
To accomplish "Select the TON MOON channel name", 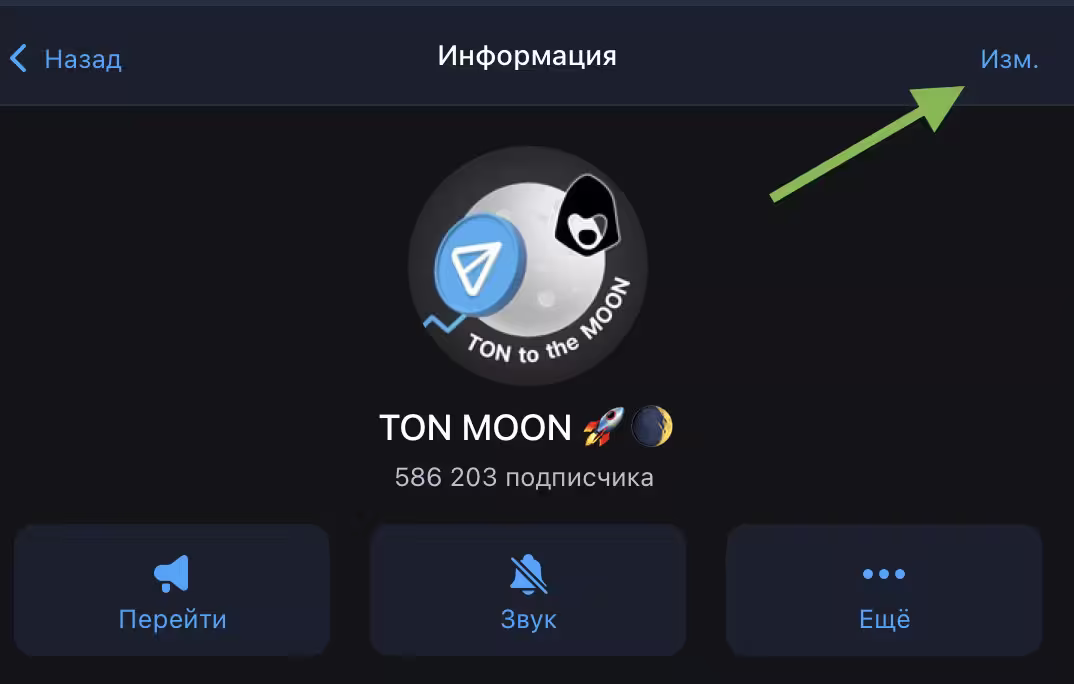I will pos(475,427).
